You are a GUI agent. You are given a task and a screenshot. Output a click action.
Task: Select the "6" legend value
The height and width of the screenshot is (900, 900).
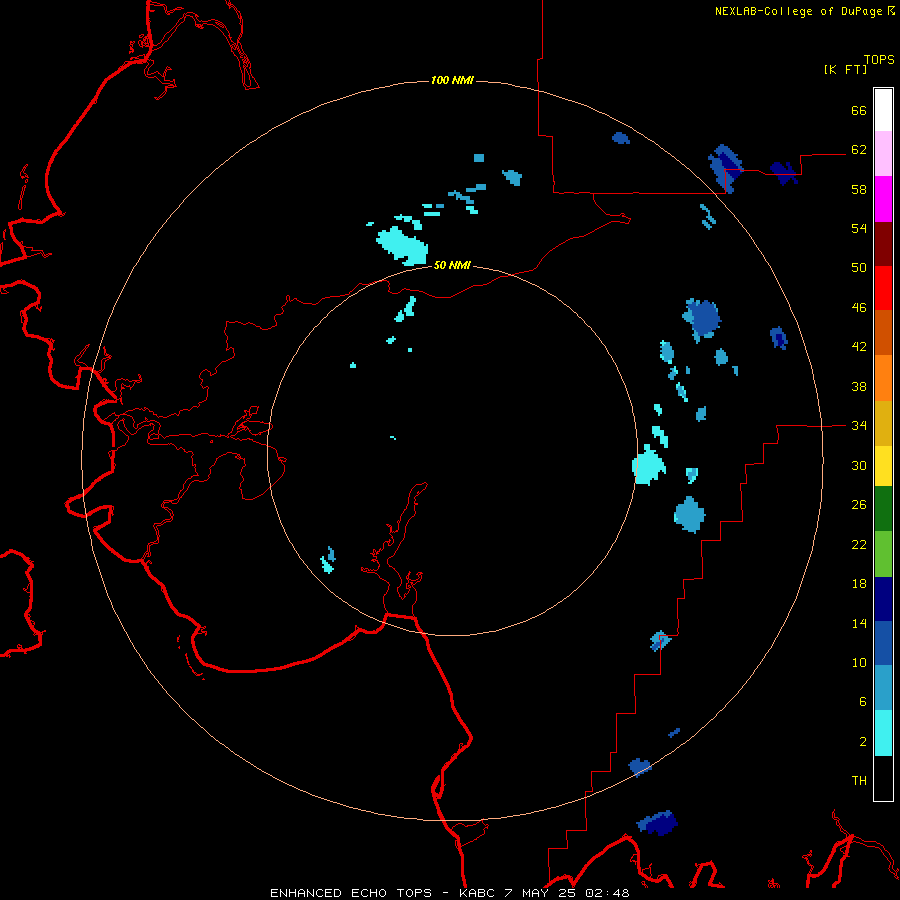click(863, 701)
